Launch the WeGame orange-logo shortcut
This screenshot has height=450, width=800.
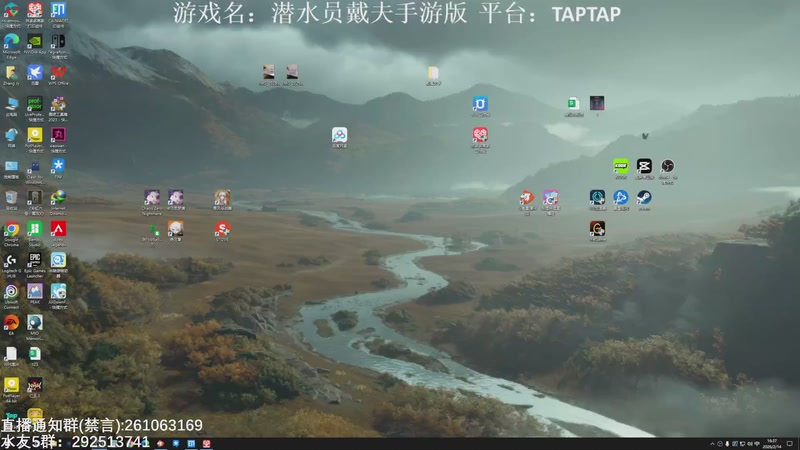pos(597,231)
